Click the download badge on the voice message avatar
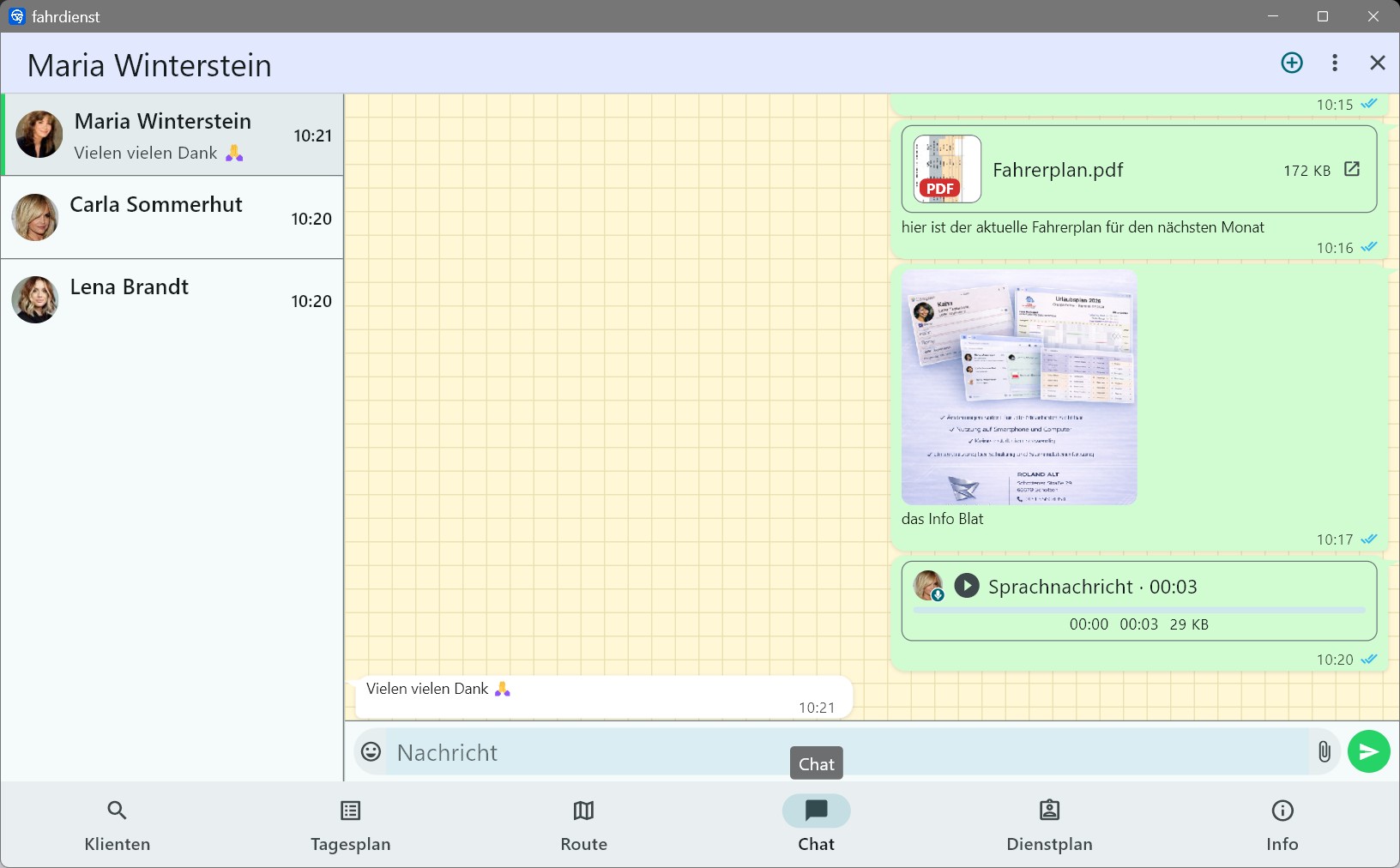Viewport: 1400px width, 868px height. (940, 595)
